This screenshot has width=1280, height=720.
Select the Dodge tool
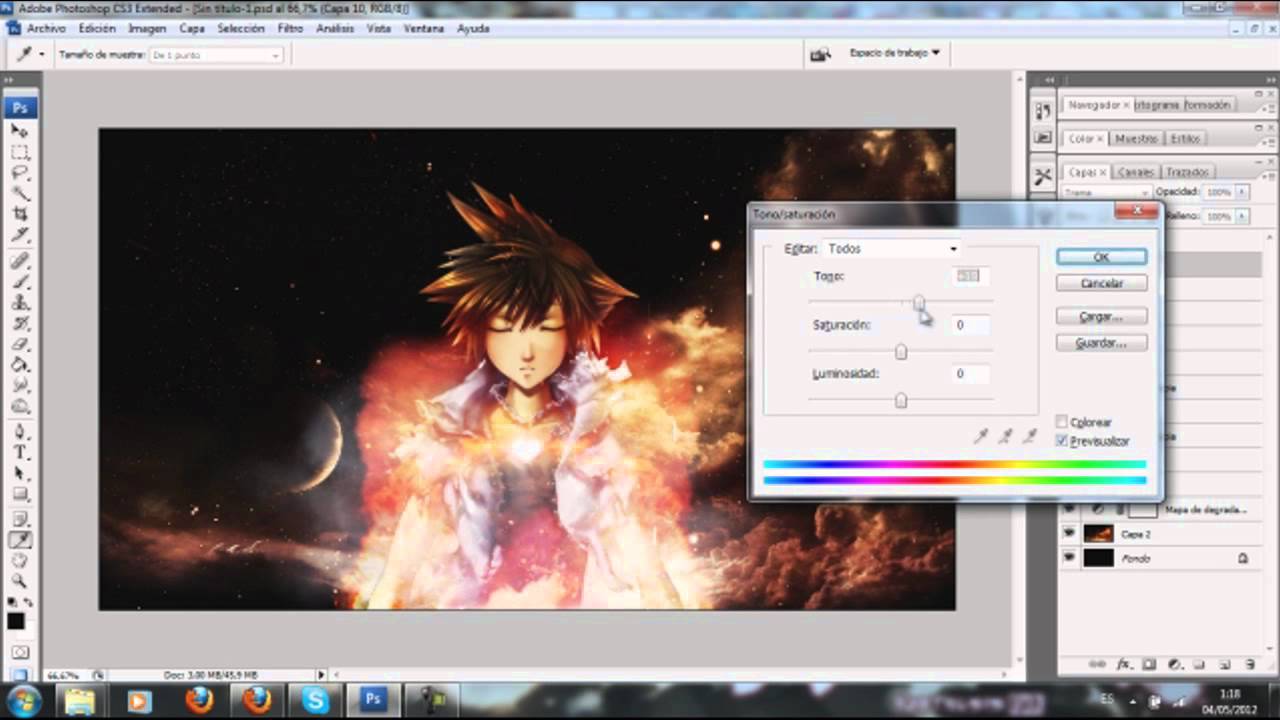click(20, 405)
